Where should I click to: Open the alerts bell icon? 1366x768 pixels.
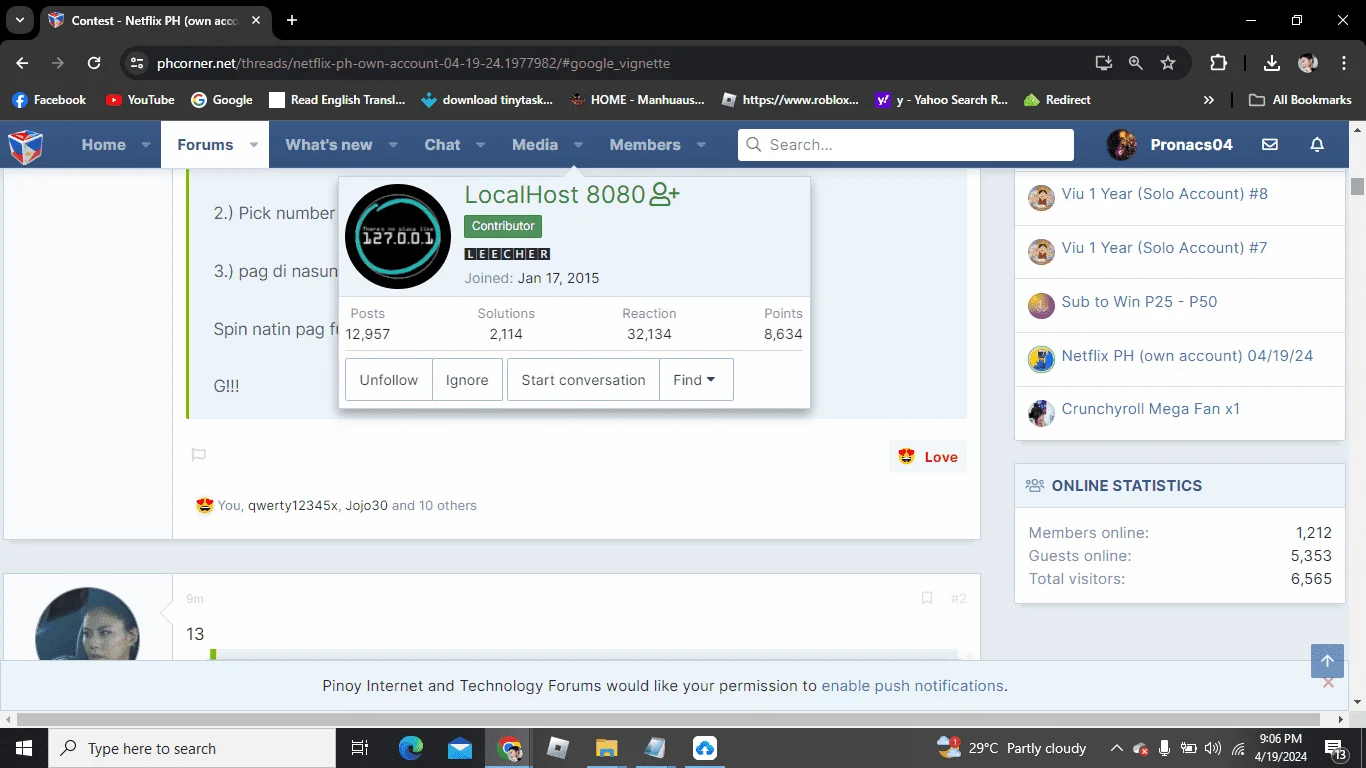1317,145
